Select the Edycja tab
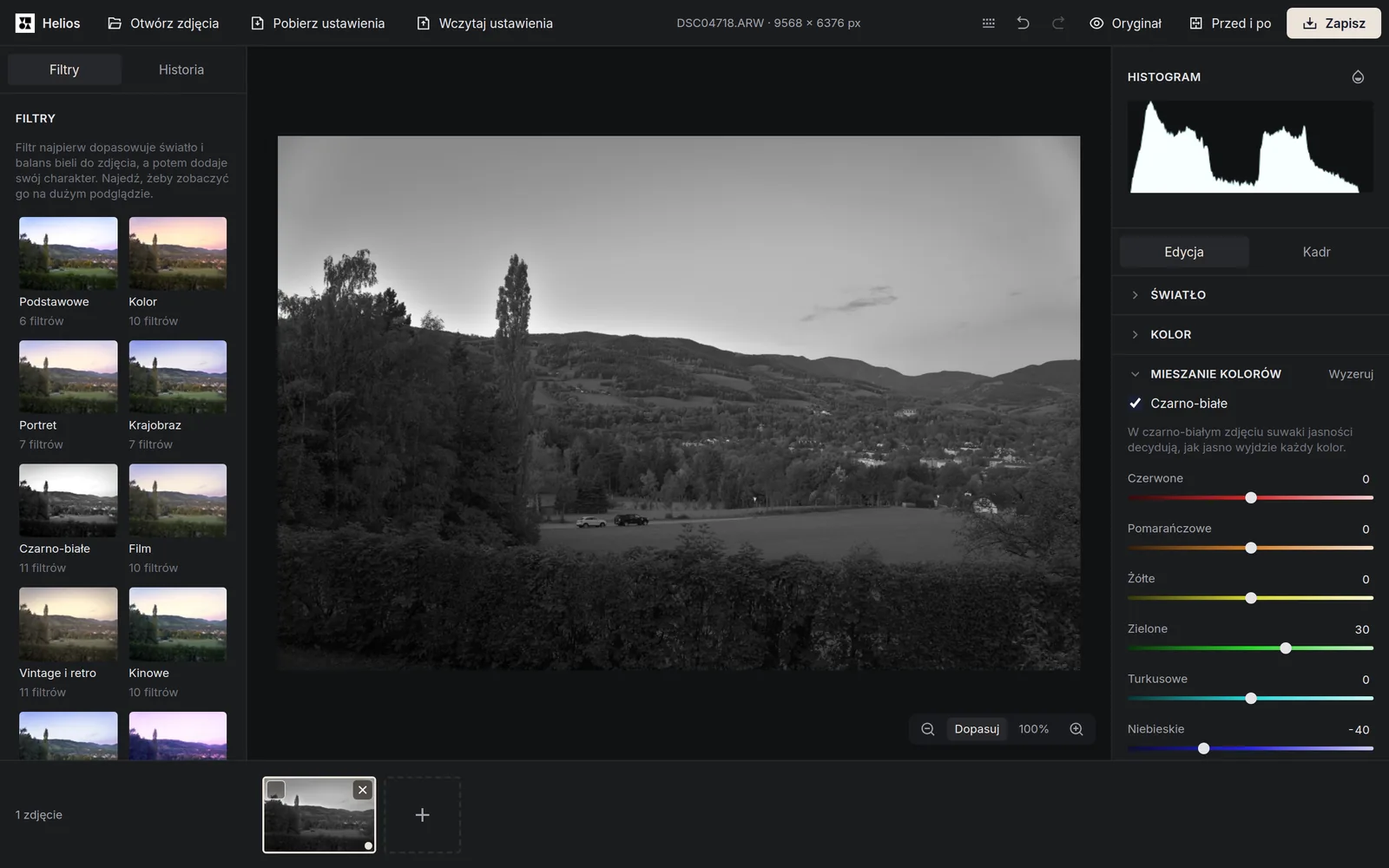 pos(1184,252)
